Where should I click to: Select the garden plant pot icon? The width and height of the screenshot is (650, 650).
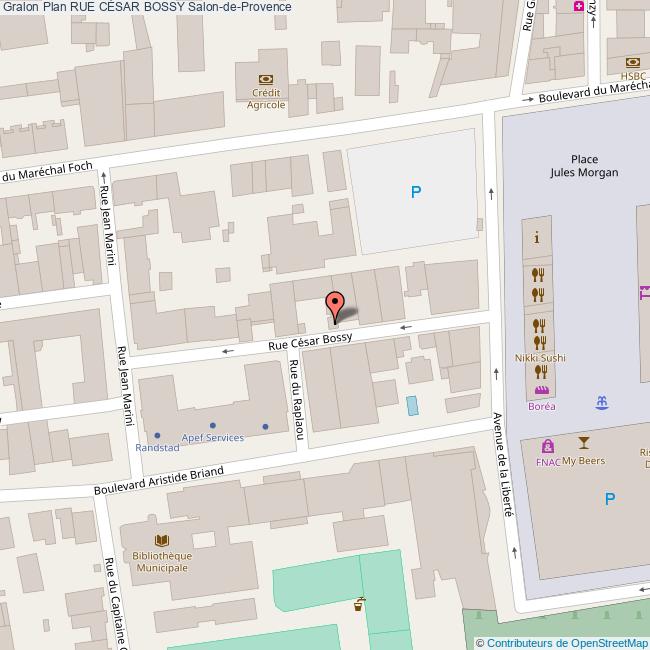(x=358, y=603)
